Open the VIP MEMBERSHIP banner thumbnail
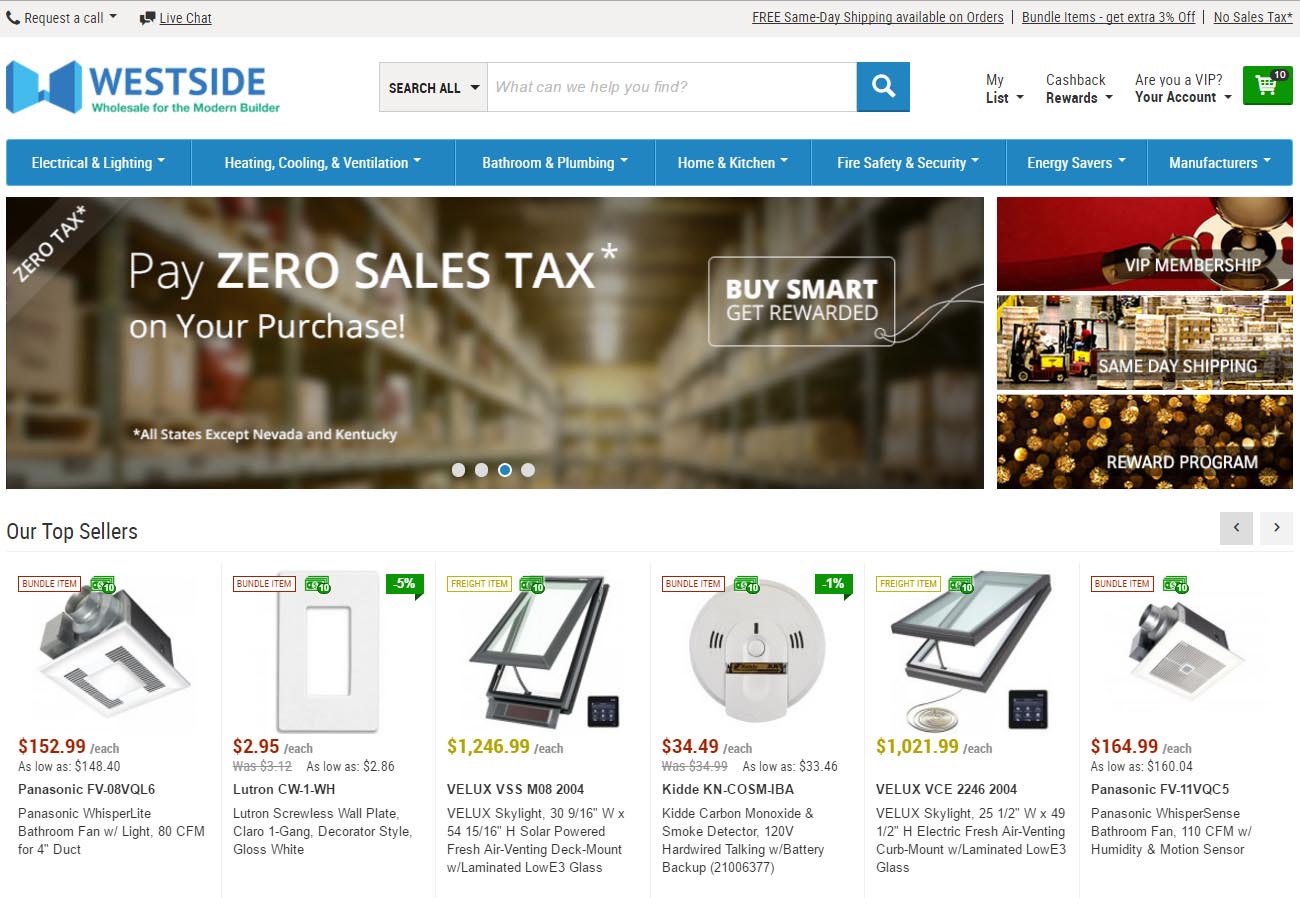Viewport: 1300px width, 898px height. click(x=1145, y=244)
